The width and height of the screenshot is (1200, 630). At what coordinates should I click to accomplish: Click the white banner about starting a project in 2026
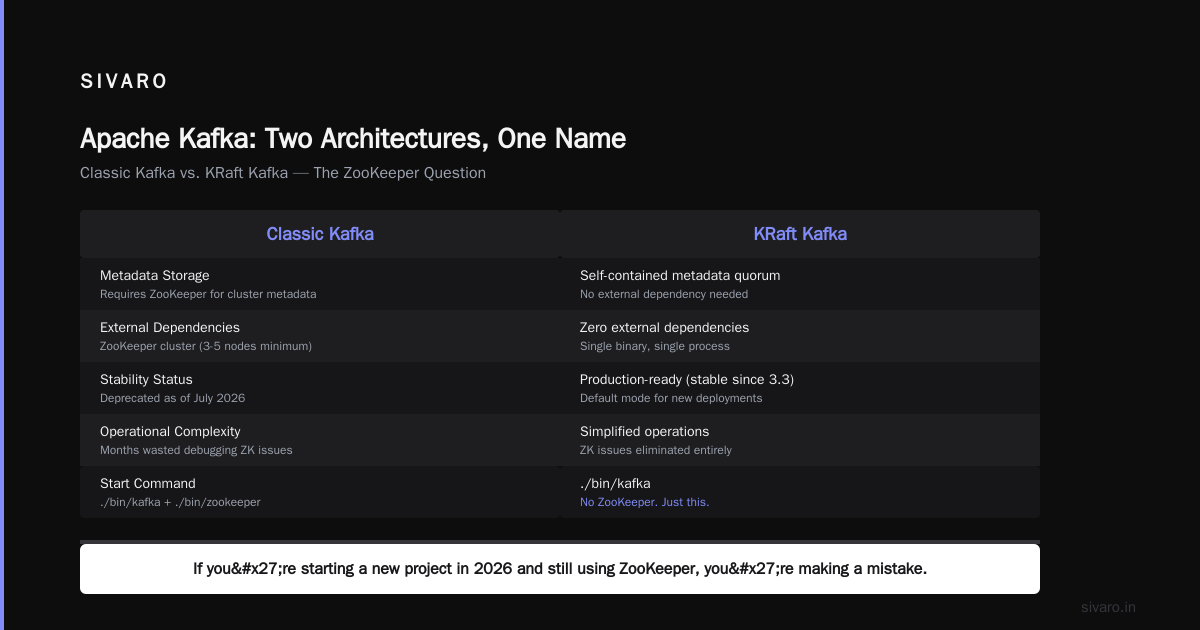pyautogui.click(x=560, y=568)
